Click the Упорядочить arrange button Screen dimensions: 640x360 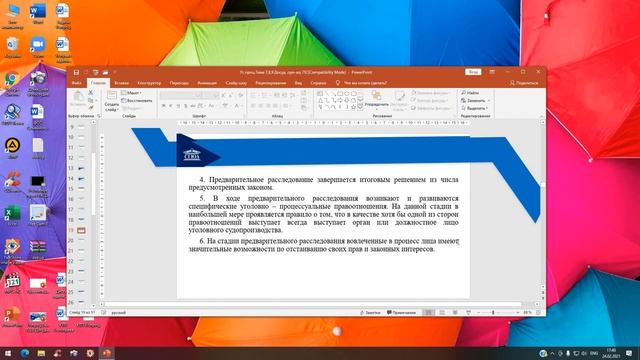(376, 100)
